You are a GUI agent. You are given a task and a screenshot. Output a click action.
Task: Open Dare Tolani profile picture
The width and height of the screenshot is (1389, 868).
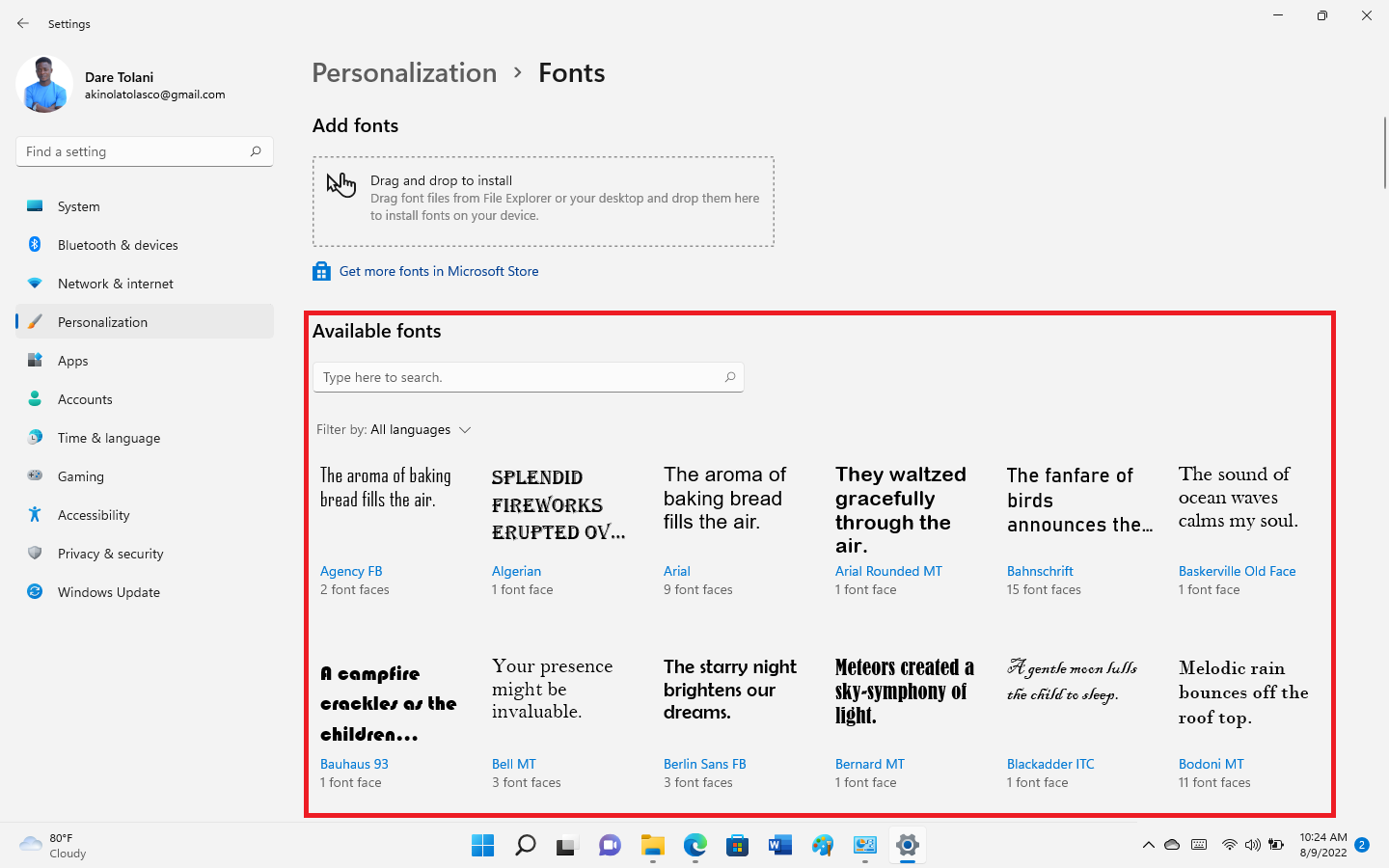coord(44,84)
